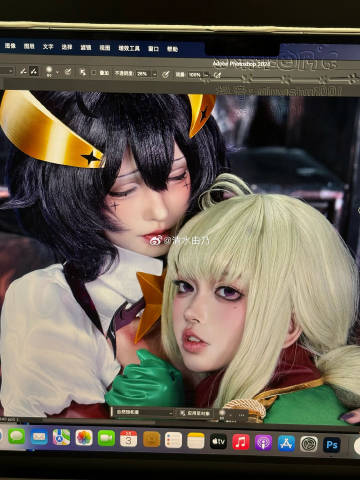The width and height of the screenshot is (360, 480).
Task: Open the three-dot more options in taskbar
Action: click(241, 415)
